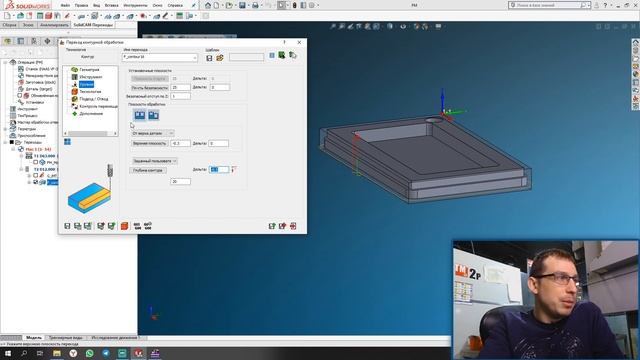Click the Rebuild traffic-light icon

(294, 5)
